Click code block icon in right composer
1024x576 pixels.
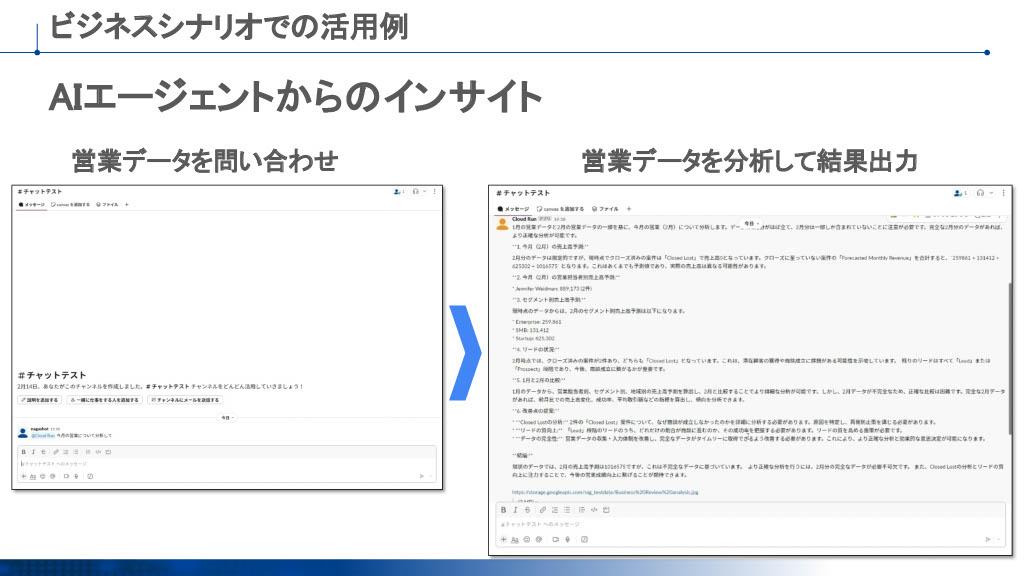606,509
